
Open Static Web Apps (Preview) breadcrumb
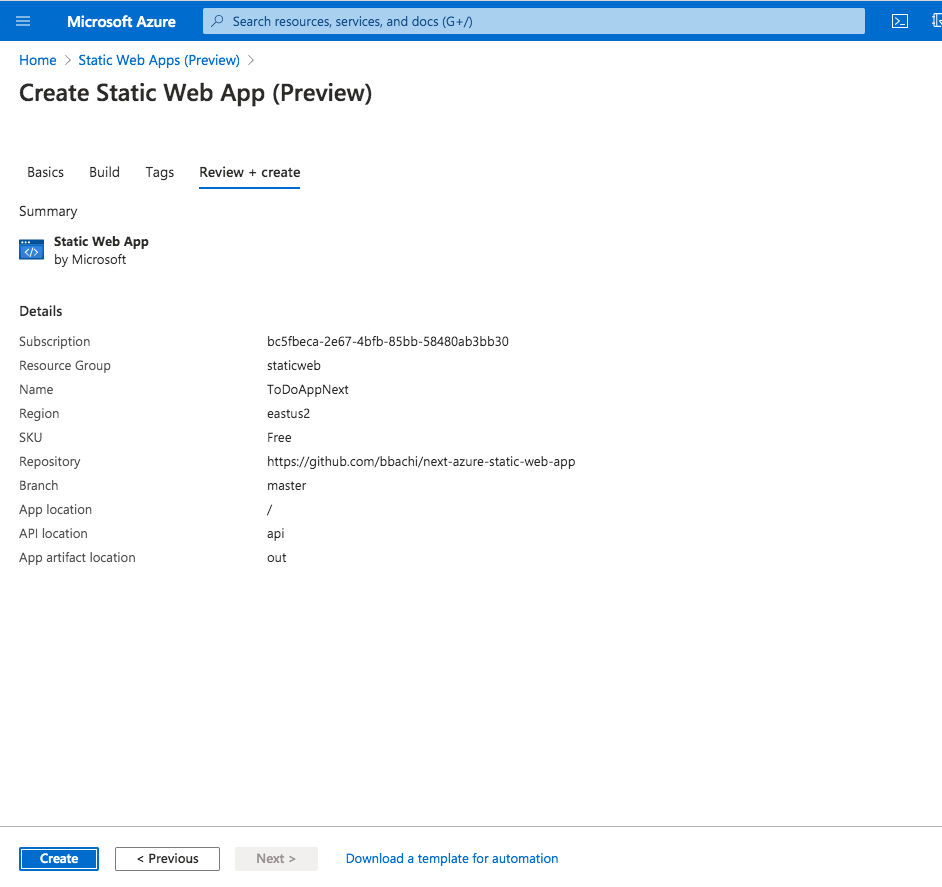(159, 60)
